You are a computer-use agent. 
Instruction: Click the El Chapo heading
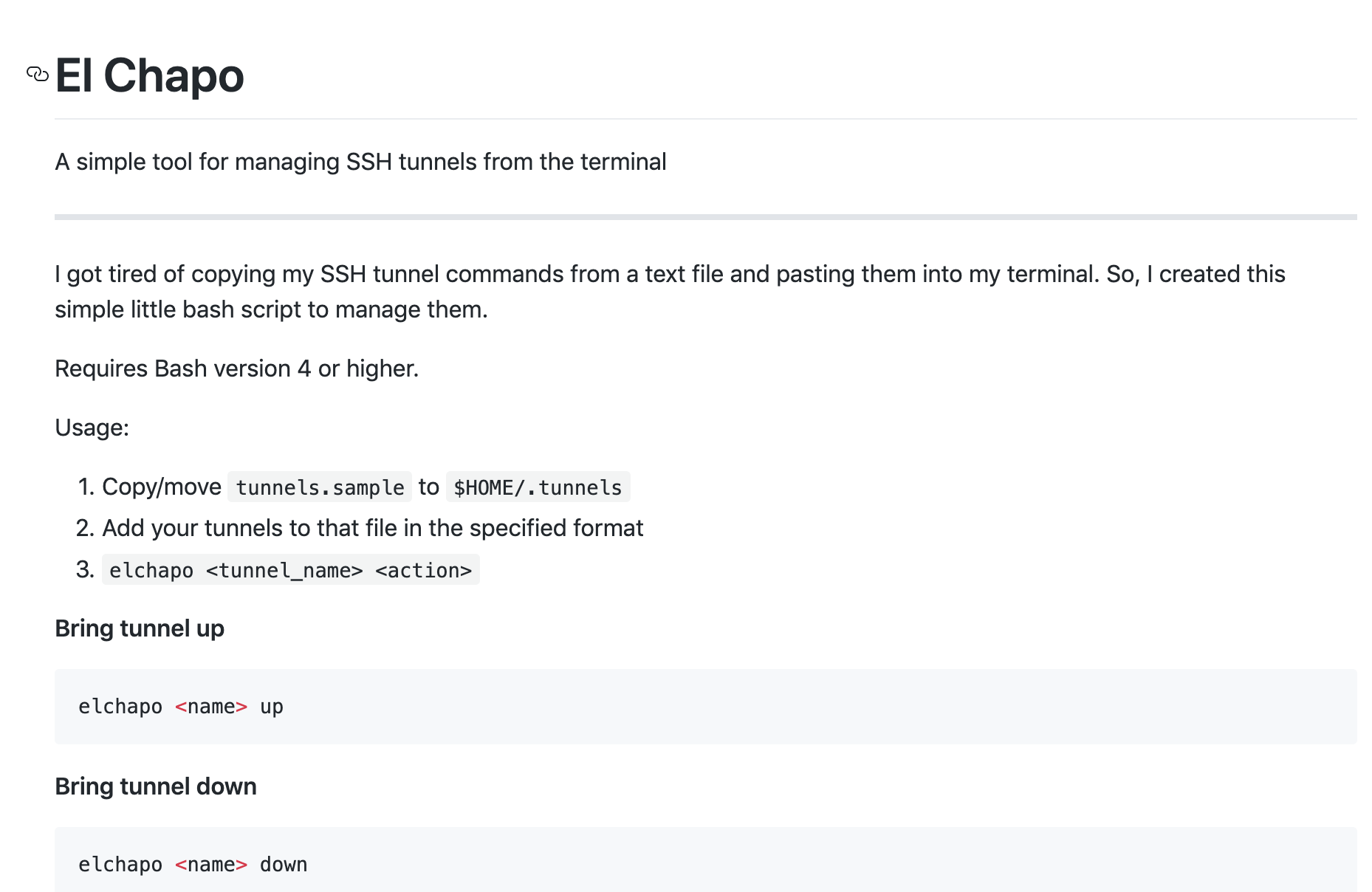pos(149,75)
